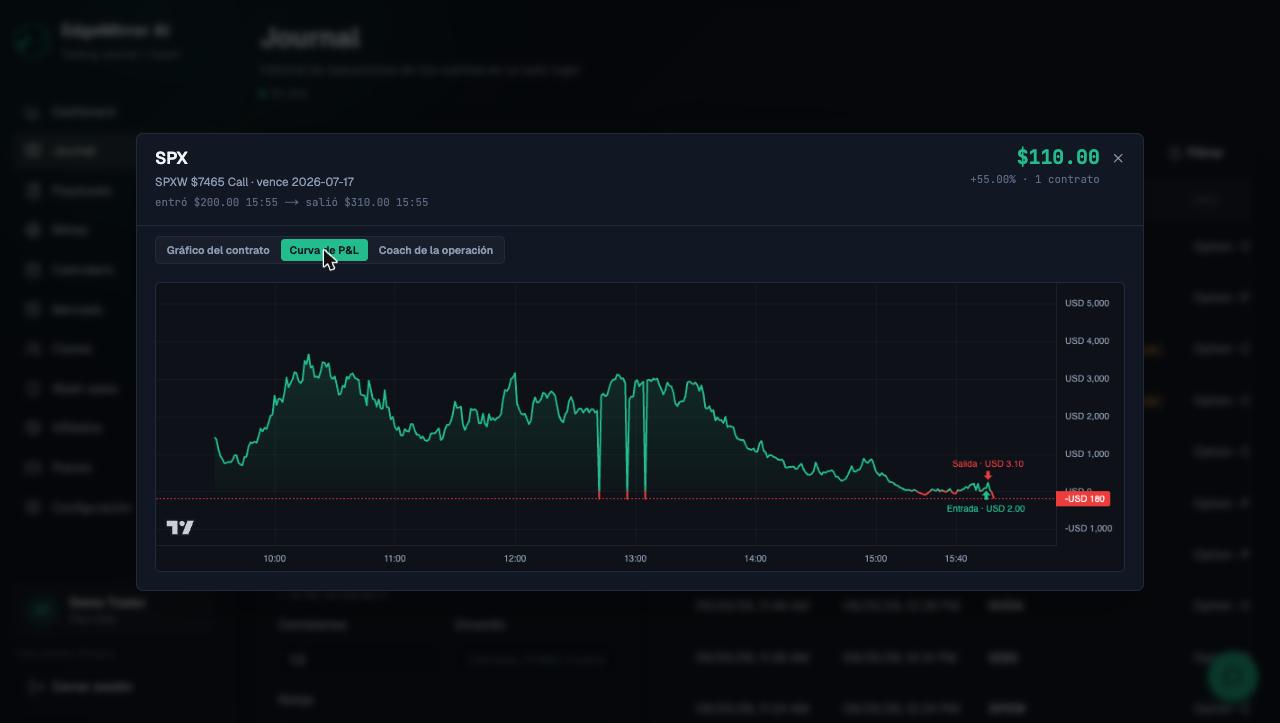Click the app logo in the sidebar header
The height and width of the screenshot is (723, 1280).
32,40
